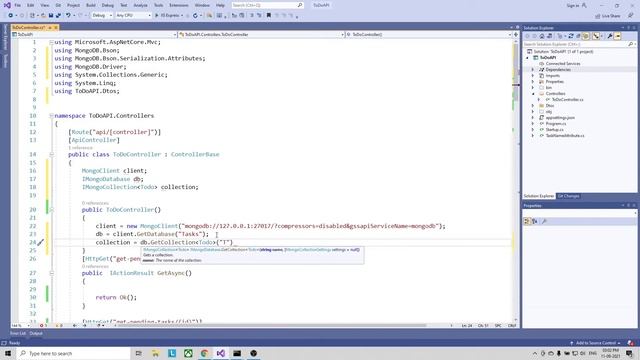Click the Live Share button
The width and height of the screenshot is (640, 360).
point(608,16)
